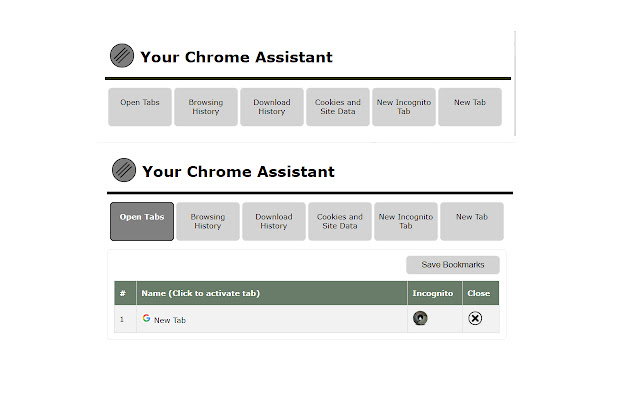Open New Incognito Tab from the lower panel

[x=406, y=222]
